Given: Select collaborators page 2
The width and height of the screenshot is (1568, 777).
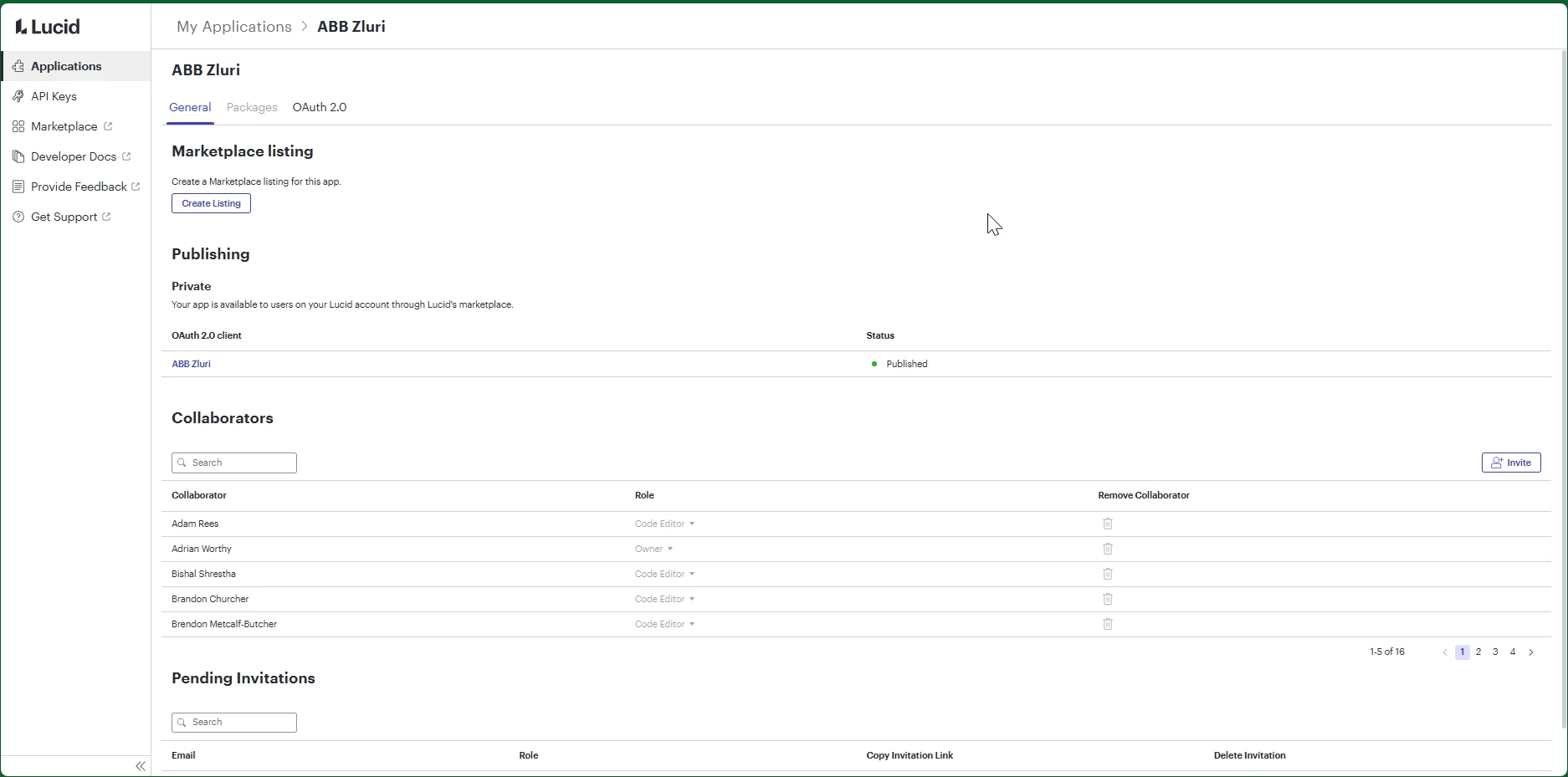Looking at the screenshot, I should tap(1478, 652).
